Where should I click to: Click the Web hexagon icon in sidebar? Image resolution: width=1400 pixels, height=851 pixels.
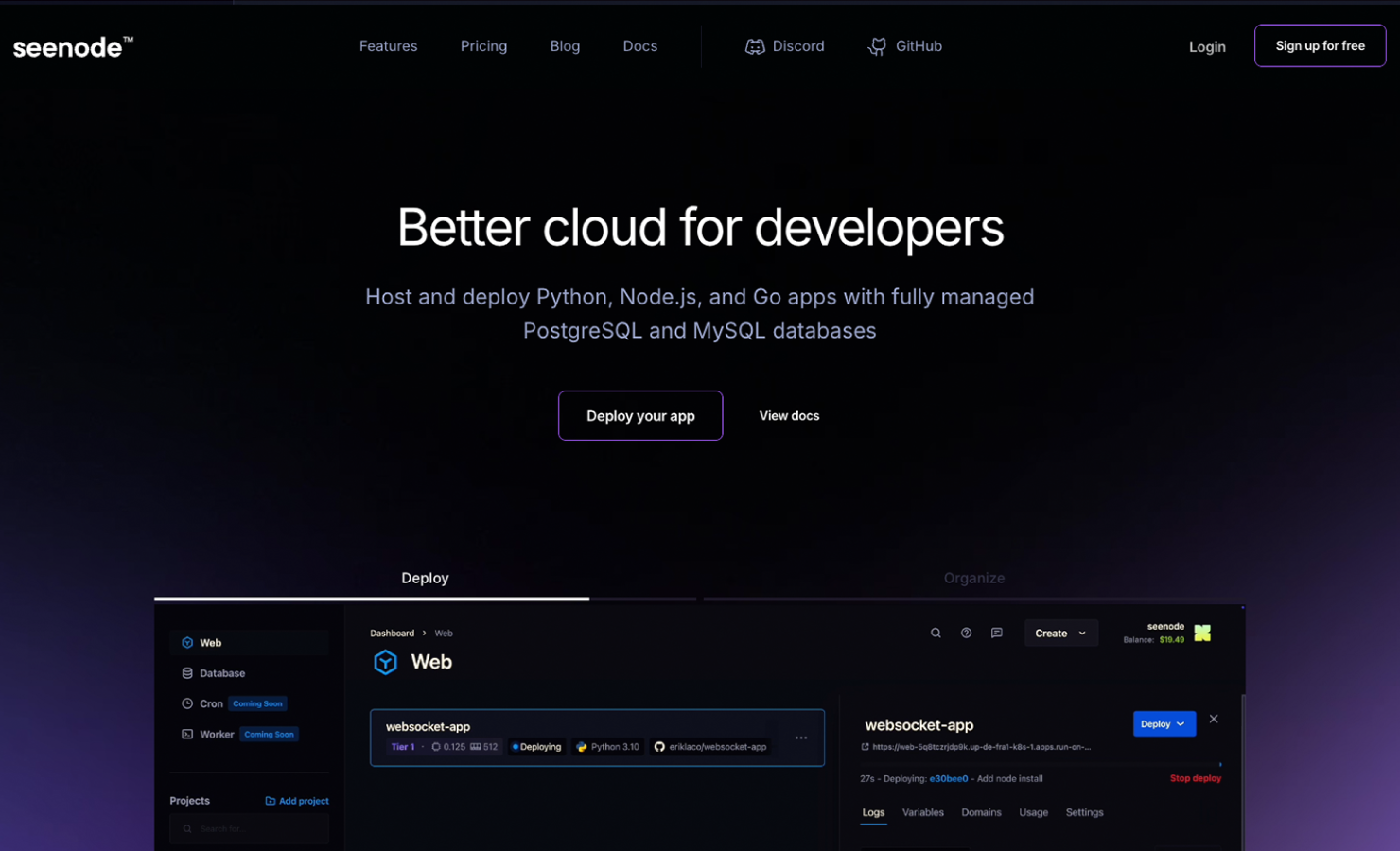point(187,643)
